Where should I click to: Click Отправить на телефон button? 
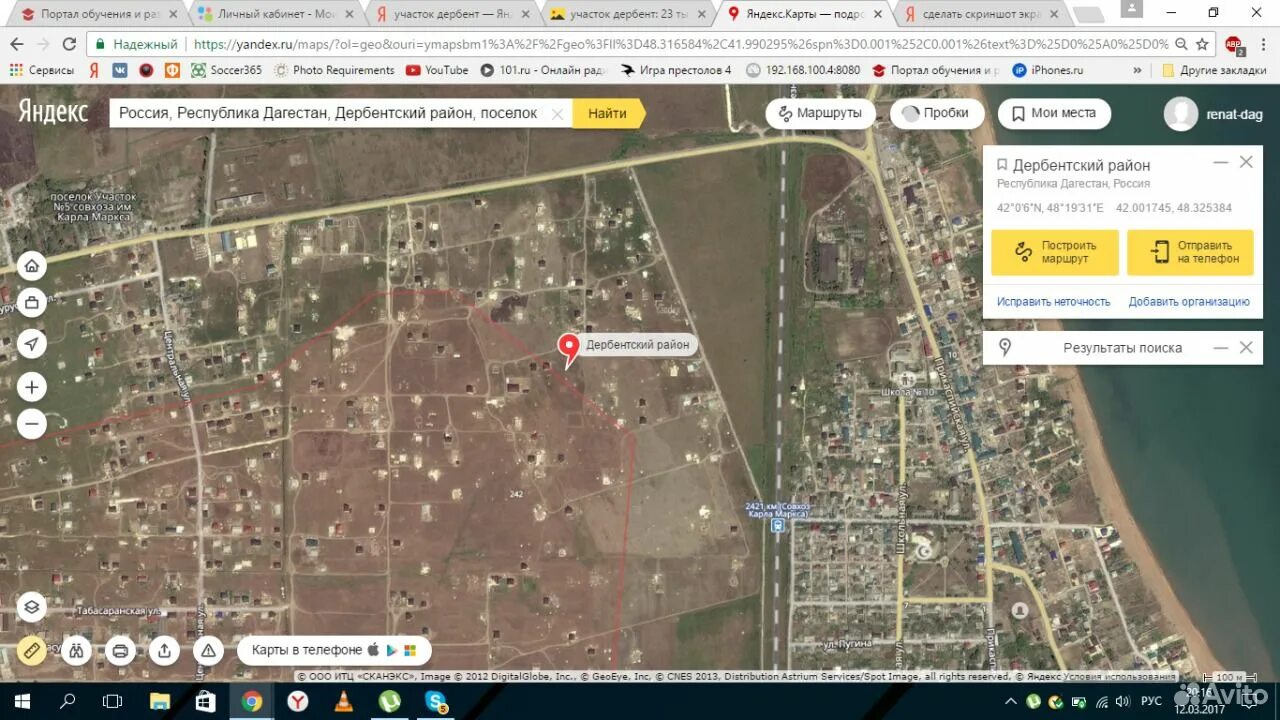tap(1190, 252)
